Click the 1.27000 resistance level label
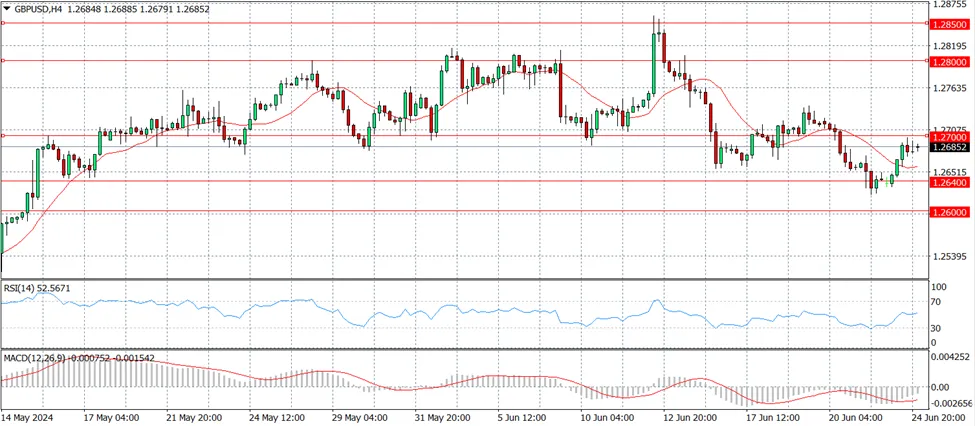975x426 pixels. coord(950,136)
